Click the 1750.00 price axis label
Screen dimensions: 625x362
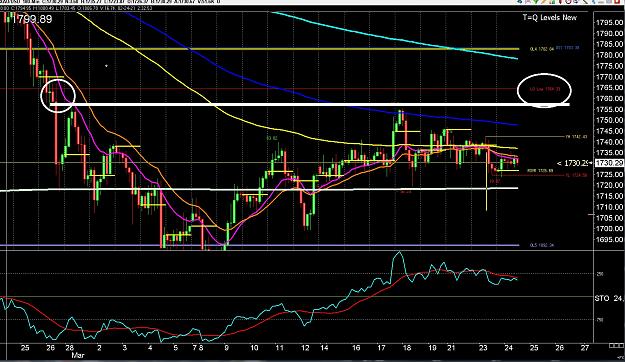pos(609,120)
